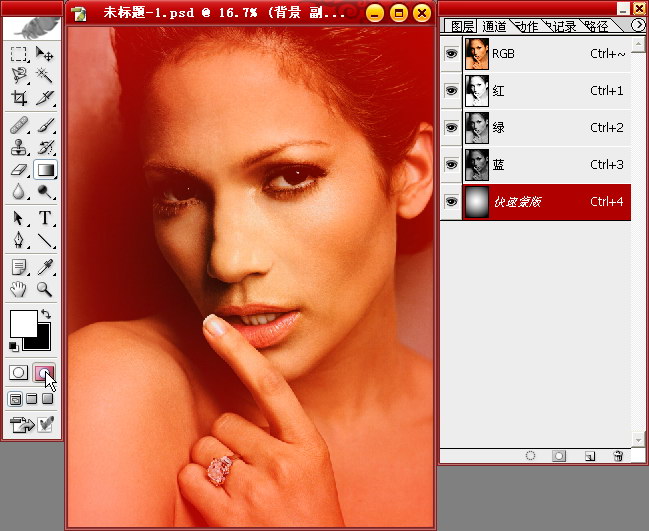This screenshot has height=531, width=649.
Task: Toggle visibility of RGB channel
Action: [x=451, y=54]
